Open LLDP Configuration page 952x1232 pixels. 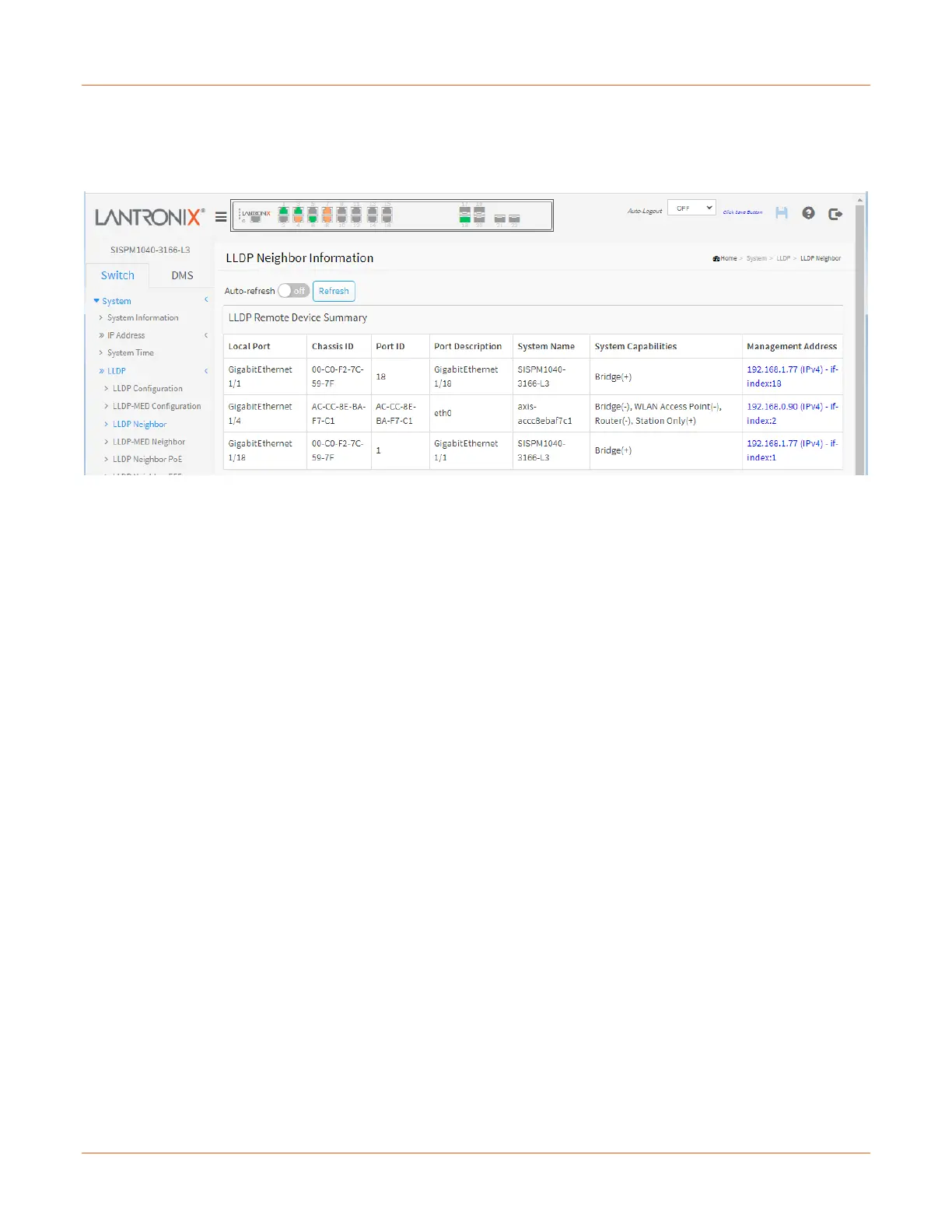click(148, 389)
